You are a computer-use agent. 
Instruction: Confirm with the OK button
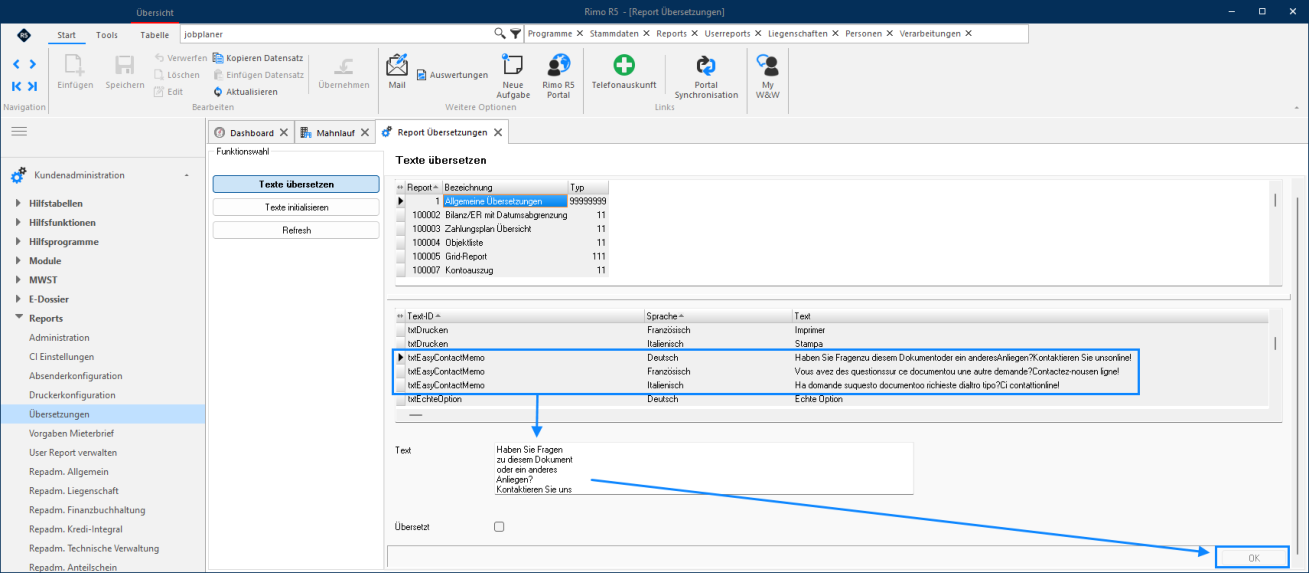pyautogui.click(x=1254, y=557)
